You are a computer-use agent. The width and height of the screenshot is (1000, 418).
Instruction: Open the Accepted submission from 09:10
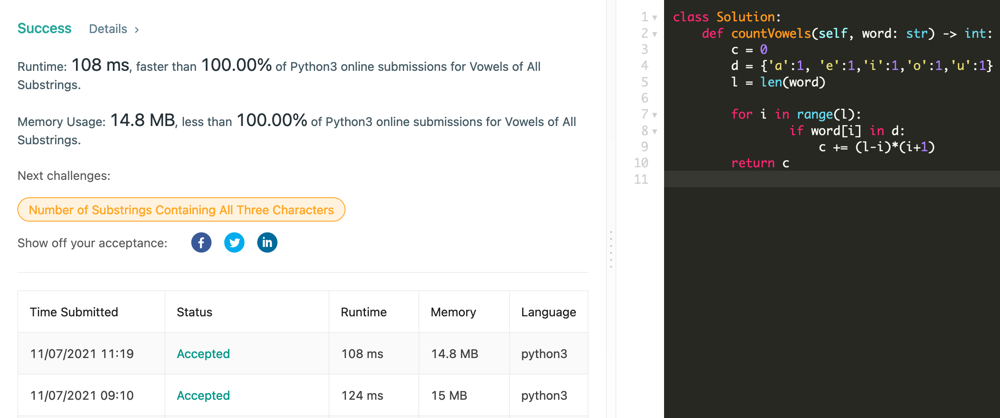pyautogui.click(x=203, y=396)
